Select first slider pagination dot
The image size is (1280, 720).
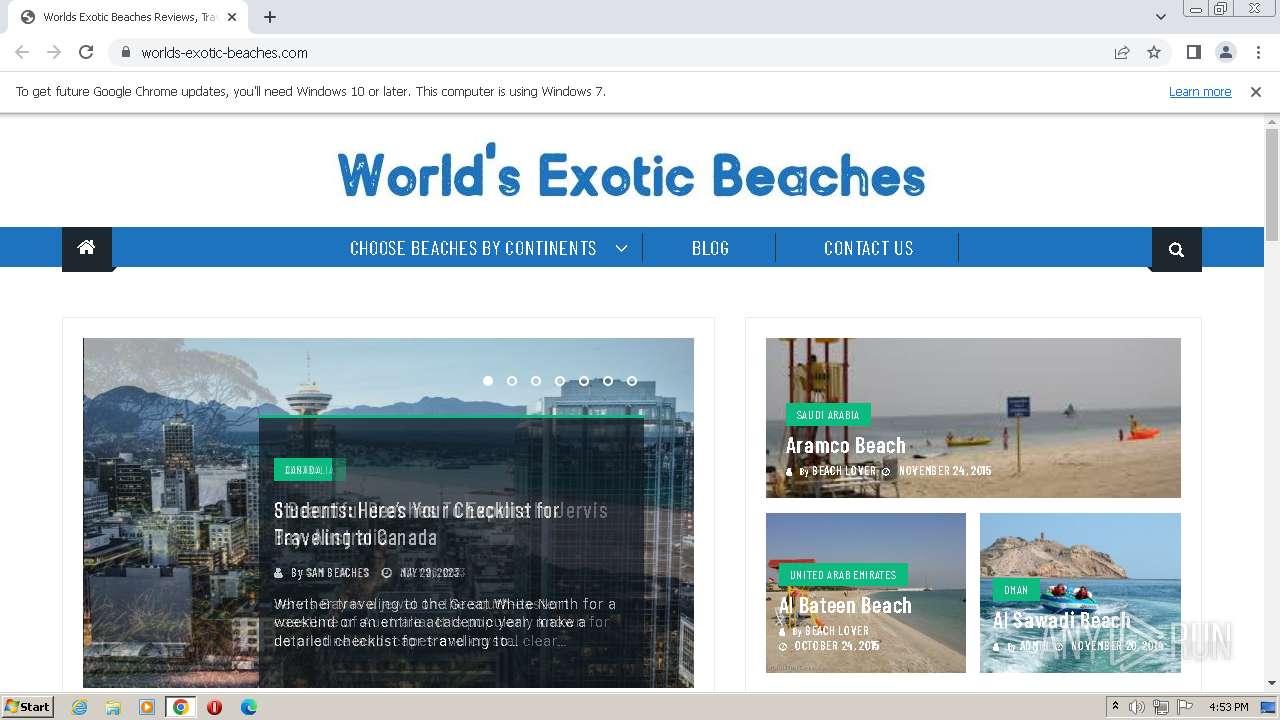click(x=488, y=381)
